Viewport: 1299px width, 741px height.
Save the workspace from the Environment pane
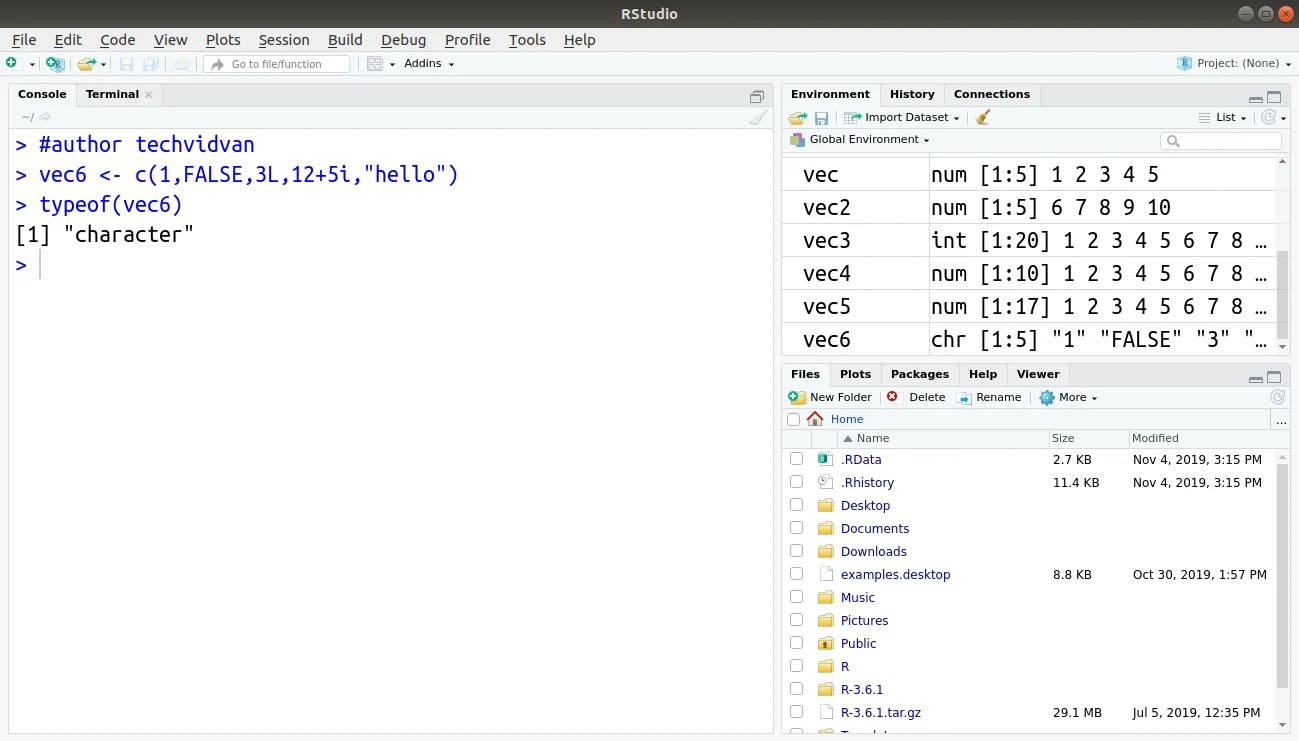click(x=821, y=117)
